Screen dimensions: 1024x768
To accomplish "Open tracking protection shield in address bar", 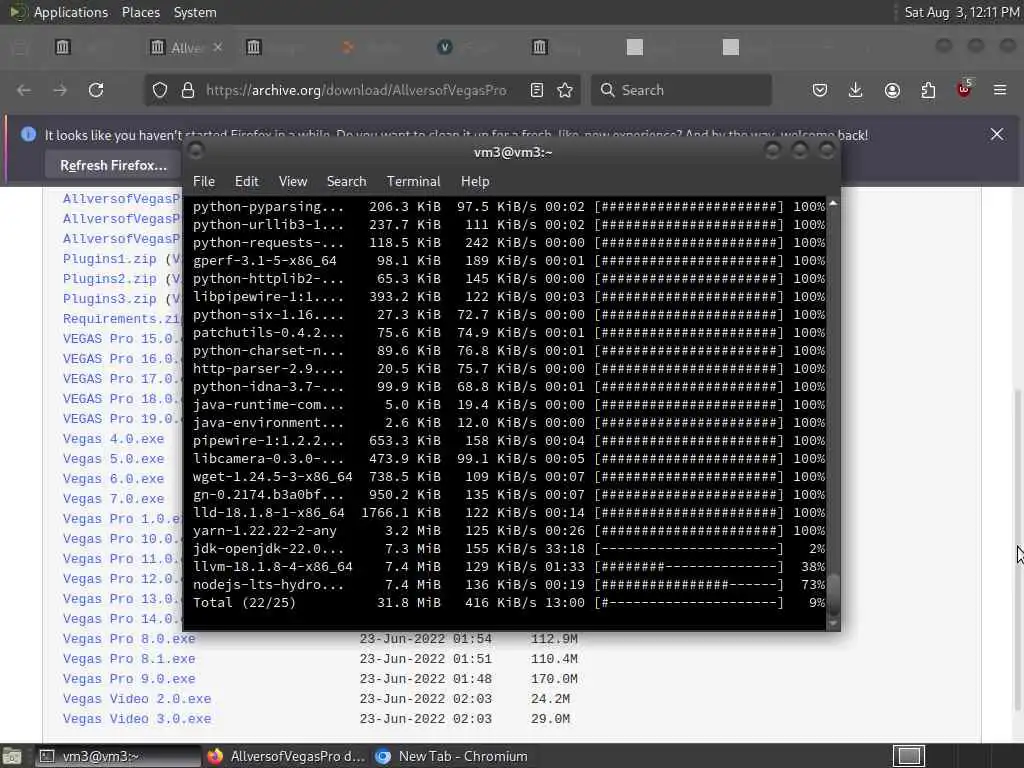I will [x=160, y=90].
